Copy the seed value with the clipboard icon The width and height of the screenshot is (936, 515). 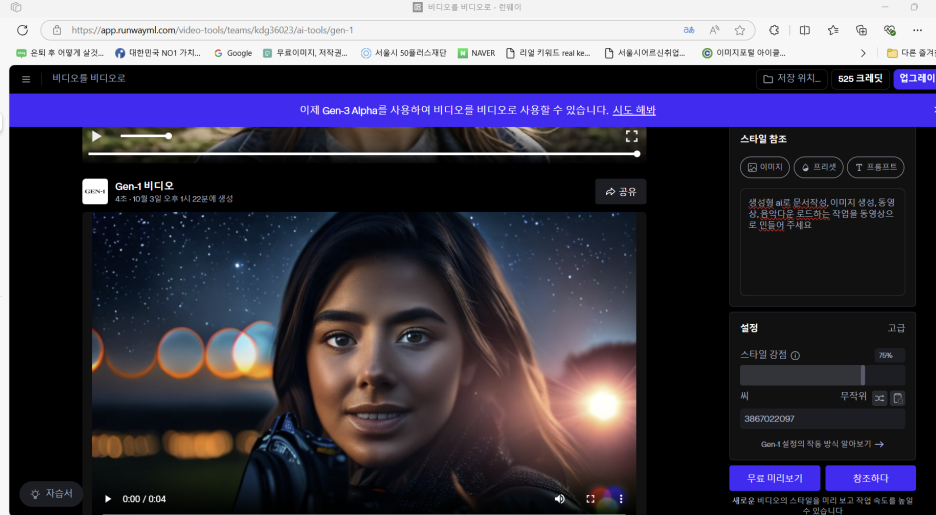(x=898, y=398)
